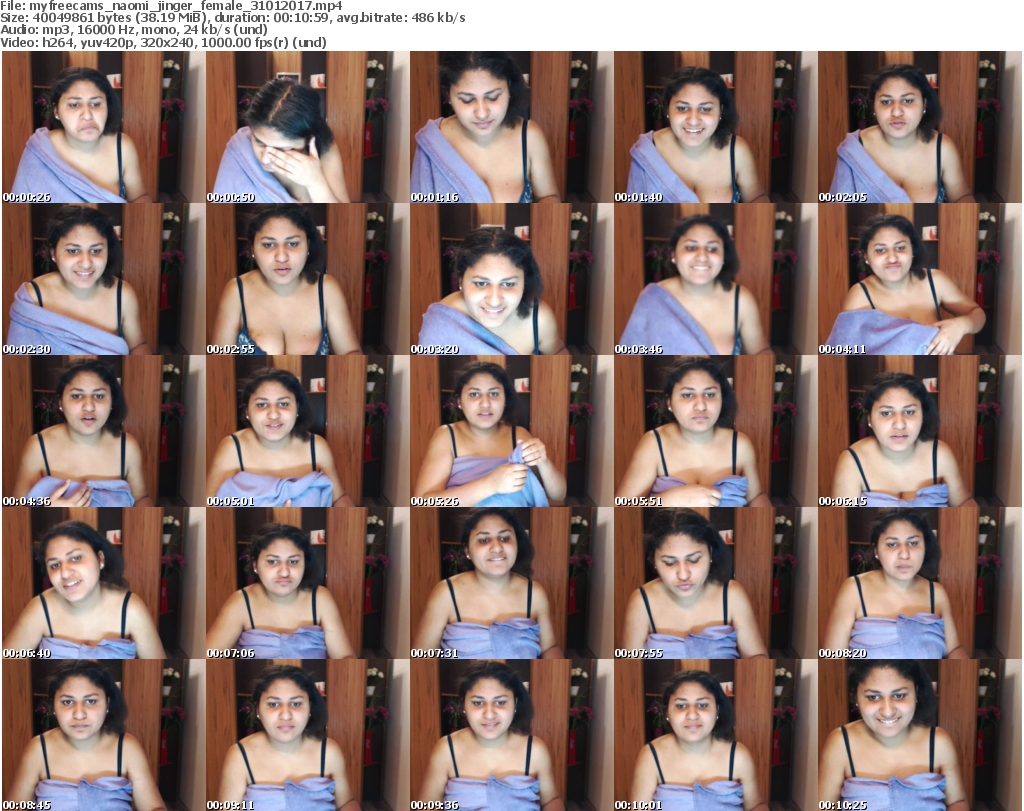Click the File name line in header

coord(173,6)
